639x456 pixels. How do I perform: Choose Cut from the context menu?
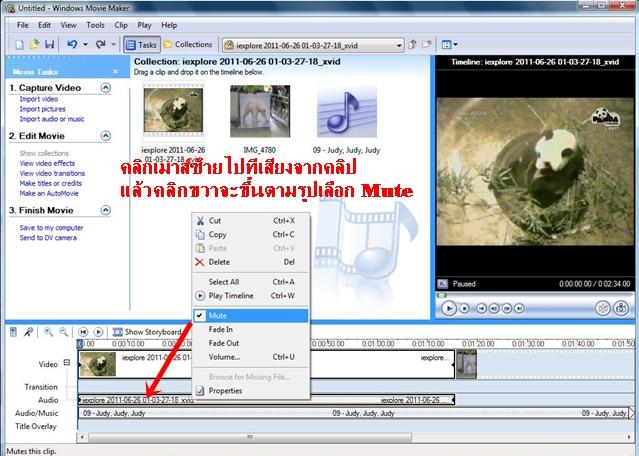pyautogui.click(x=251, y=221)
